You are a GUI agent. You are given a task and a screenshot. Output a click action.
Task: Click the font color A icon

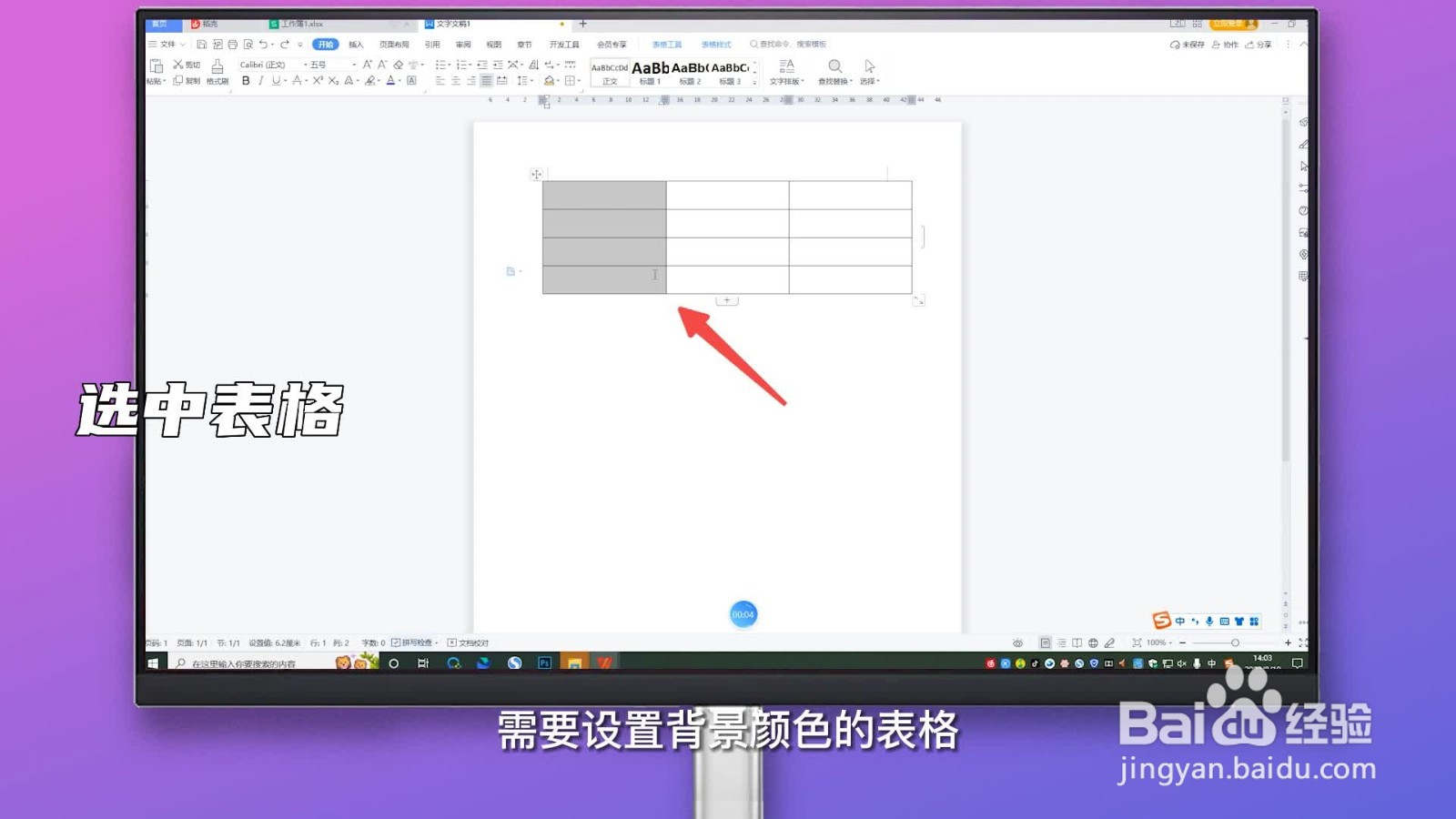[390, 81]
